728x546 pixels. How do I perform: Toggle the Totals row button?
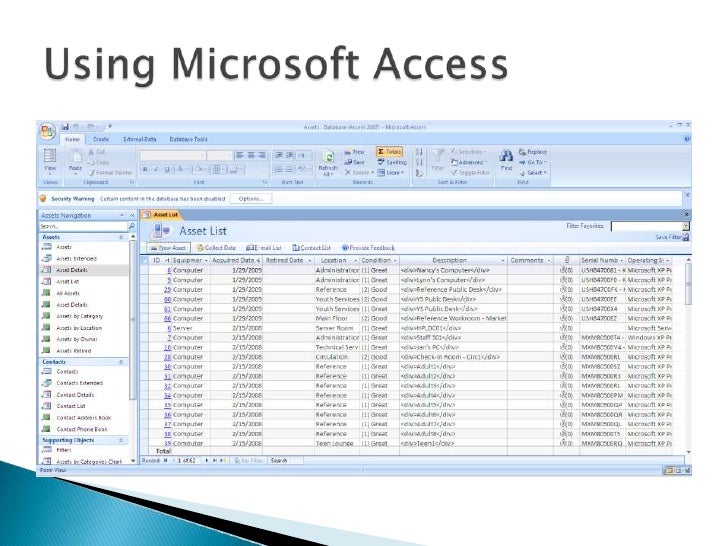coord(389,152)
